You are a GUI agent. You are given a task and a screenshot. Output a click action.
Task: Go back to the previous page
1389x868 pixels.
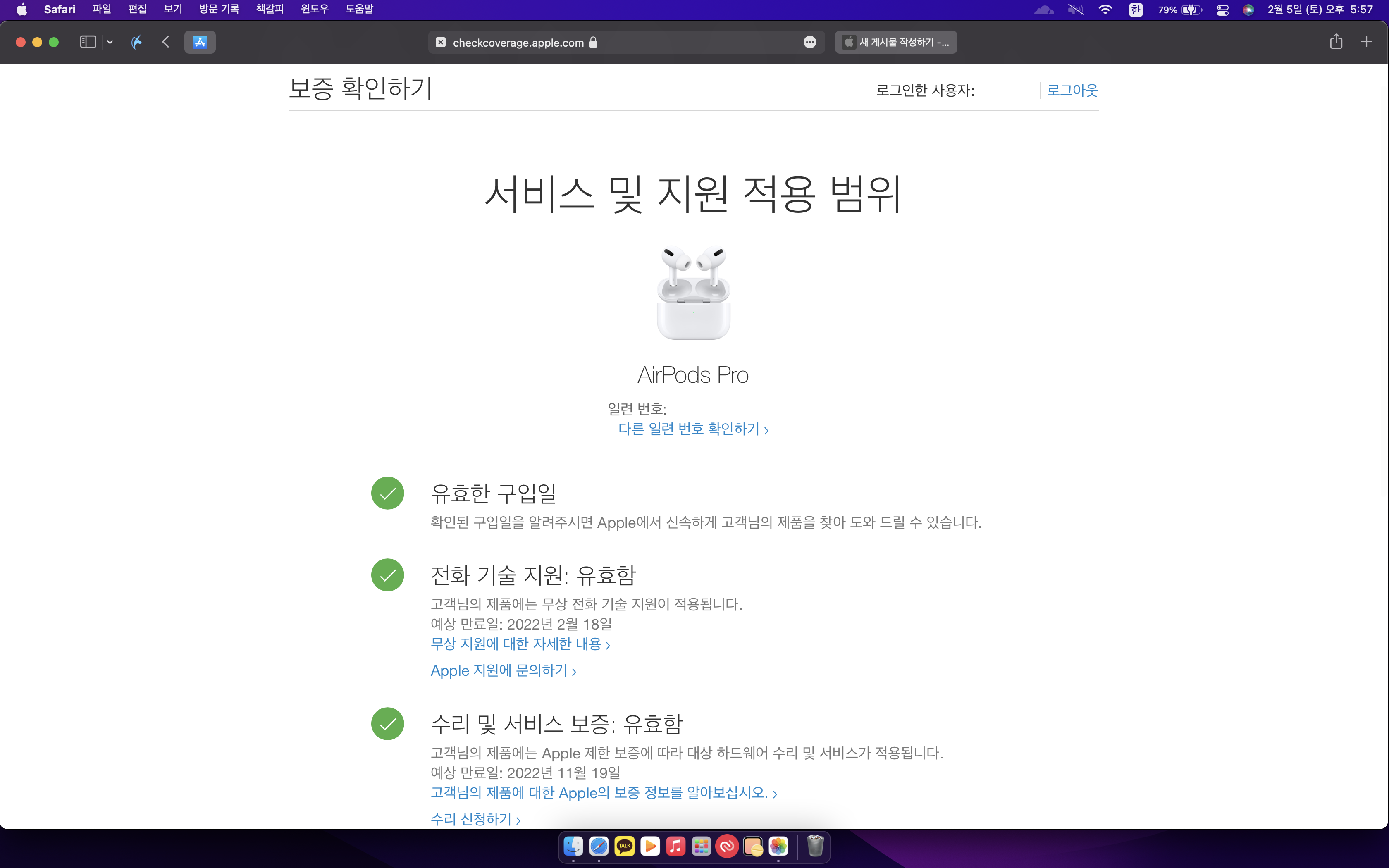pyautogui.click(x=165, y=42)
